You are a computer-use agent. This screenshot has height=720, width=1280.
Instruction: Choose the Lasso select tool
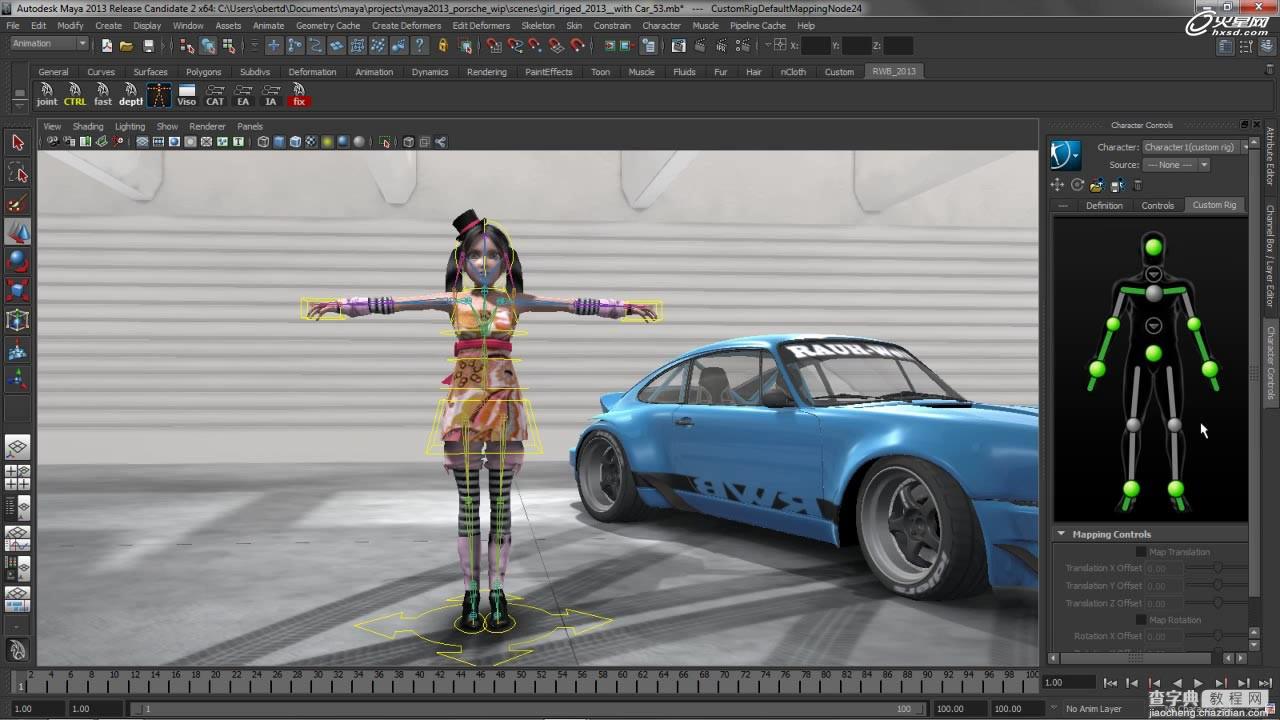pos(18,174)
